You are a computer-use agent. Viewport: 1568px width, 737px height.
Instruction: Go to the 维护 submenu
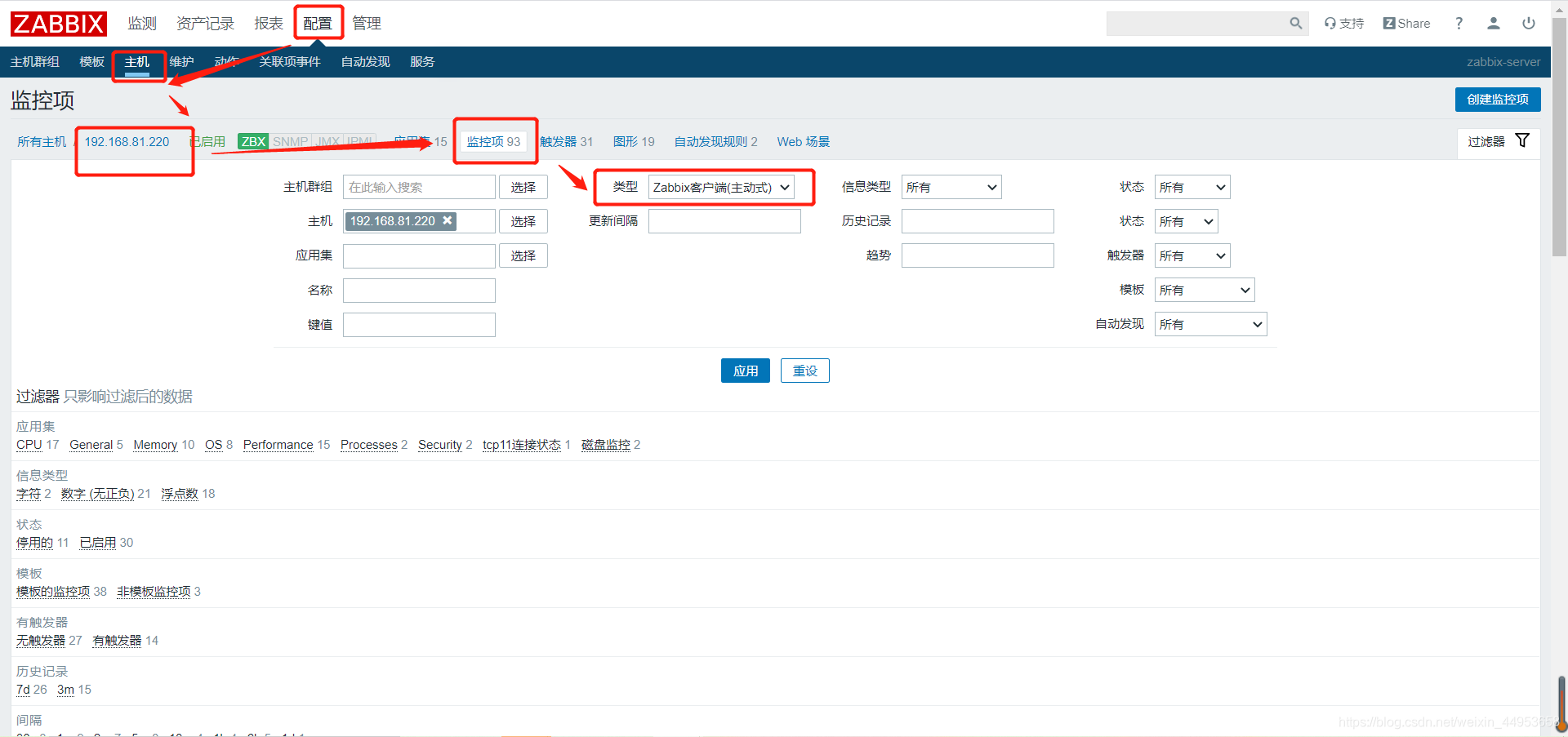(x=182, y=62)
